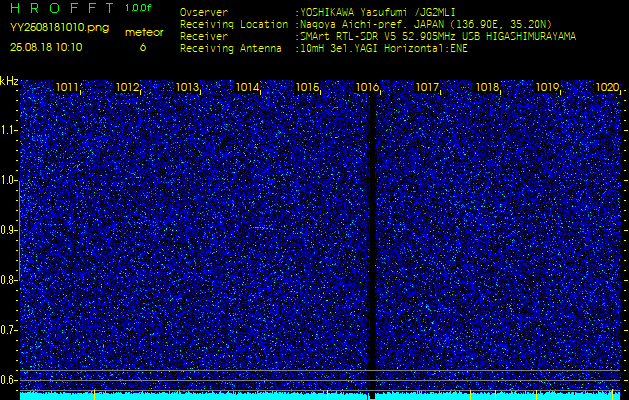Click the upper gray horizontal line above 0.6 kHz
The height and width of the screenshot is (400, 629).
click(x=320, y=370)
